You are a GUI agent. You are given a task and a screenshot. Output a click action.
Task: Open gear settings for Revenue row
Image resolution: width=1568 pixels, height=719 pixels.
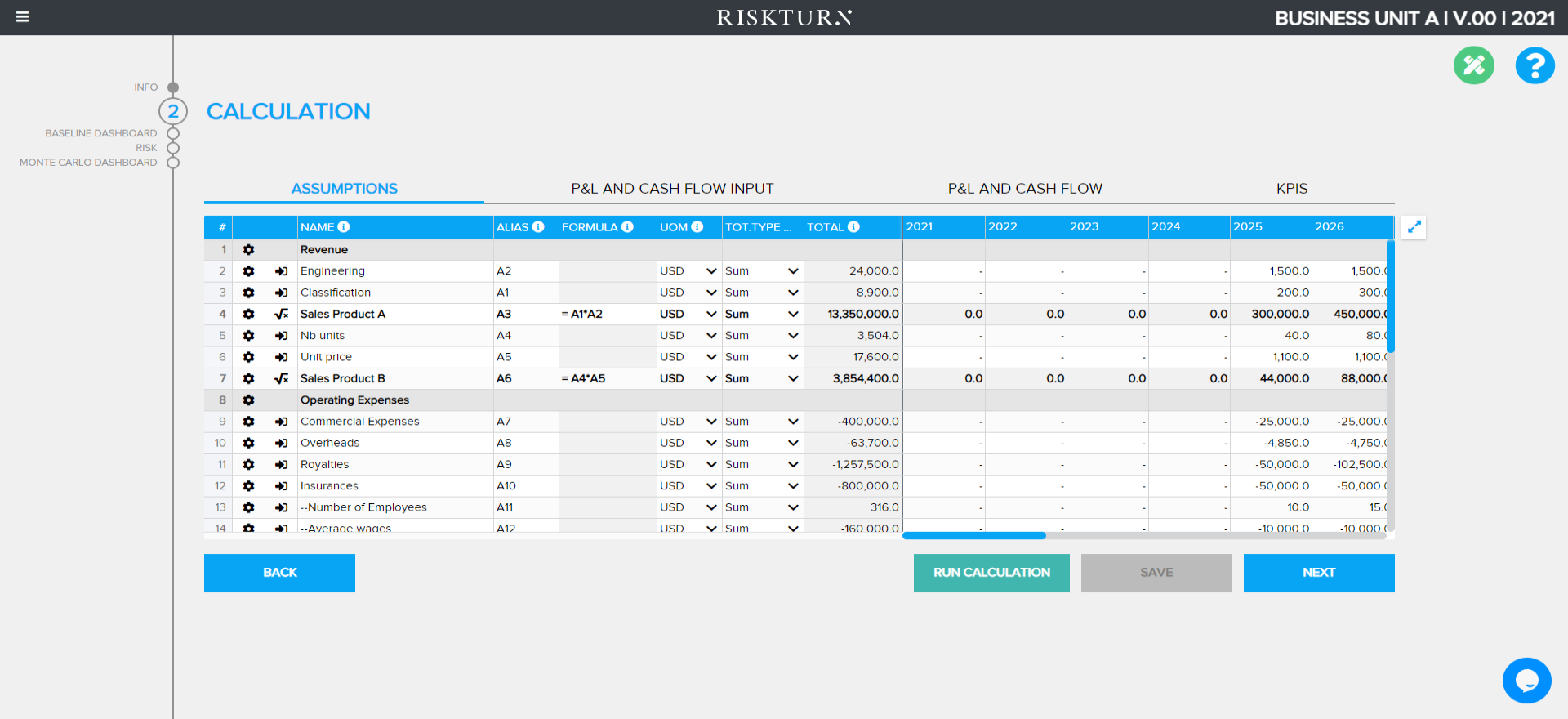[248, 250]
